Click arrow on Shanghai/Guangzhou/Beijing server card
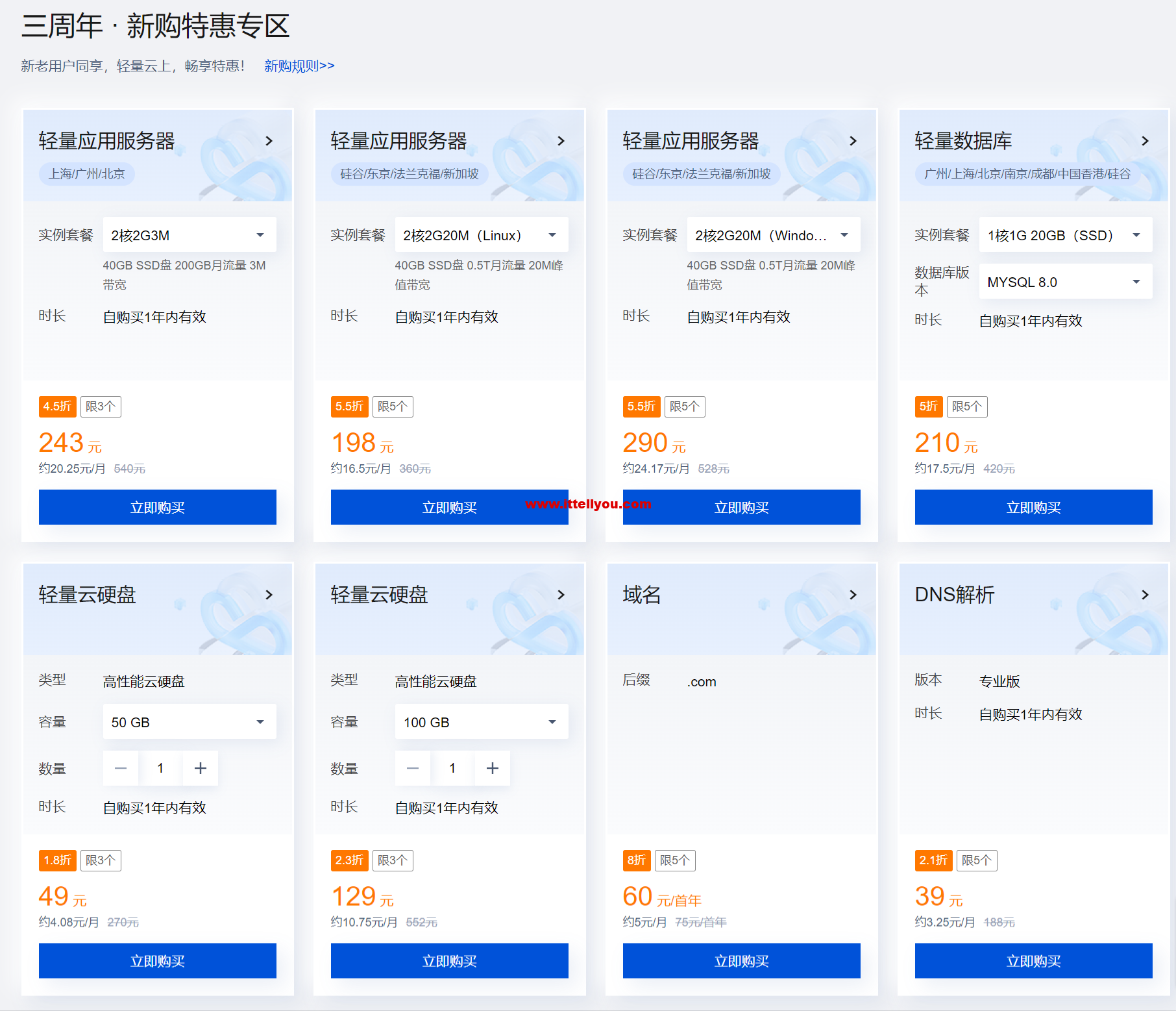Screen dimensions: 1176x1011 coord(269,141)
